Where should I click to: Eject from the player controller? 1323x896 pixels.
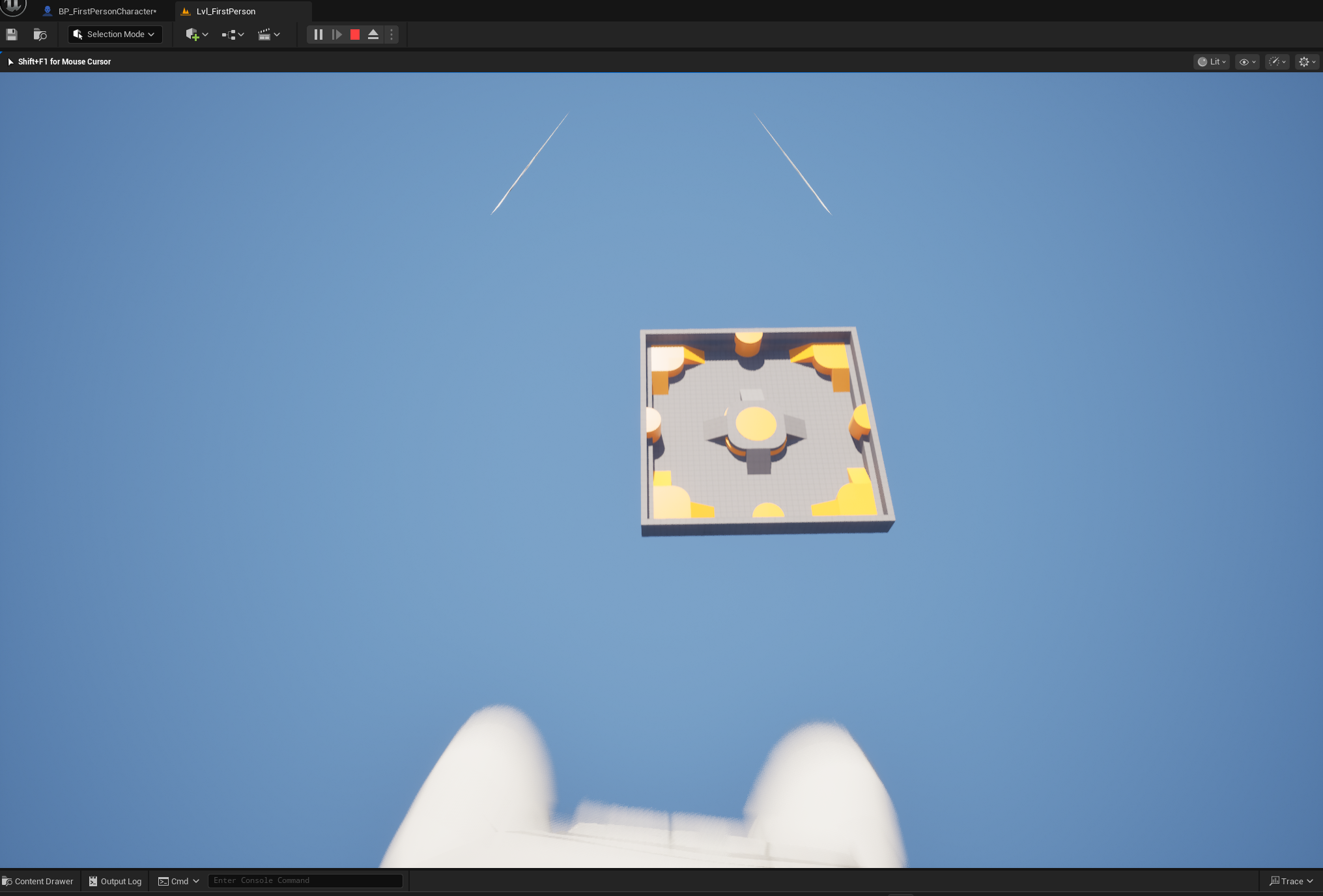[x=373, y=35]
